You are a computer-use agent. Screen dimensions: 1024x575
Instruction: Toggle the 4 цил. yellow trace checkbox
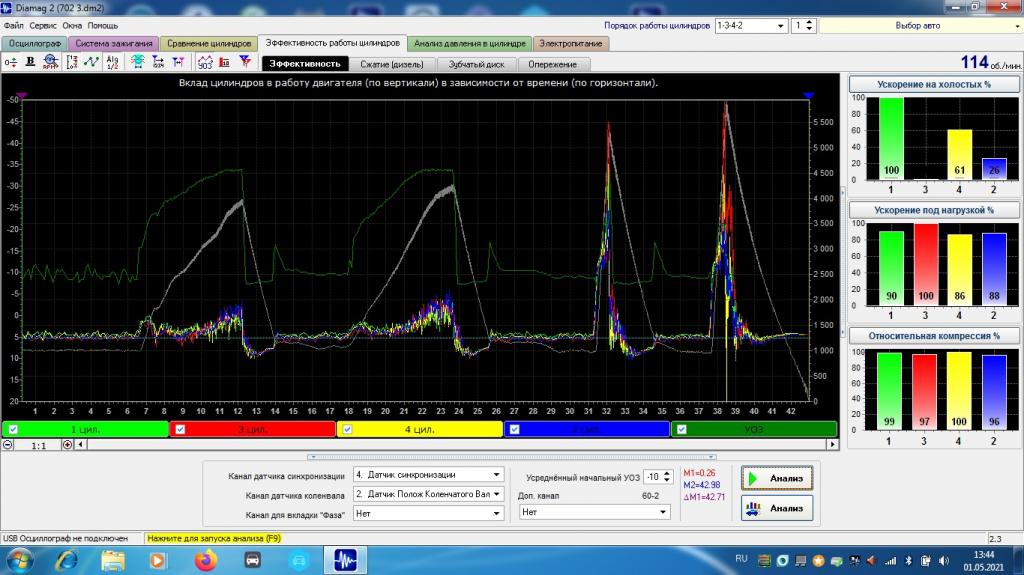click(x=347, y=429)
